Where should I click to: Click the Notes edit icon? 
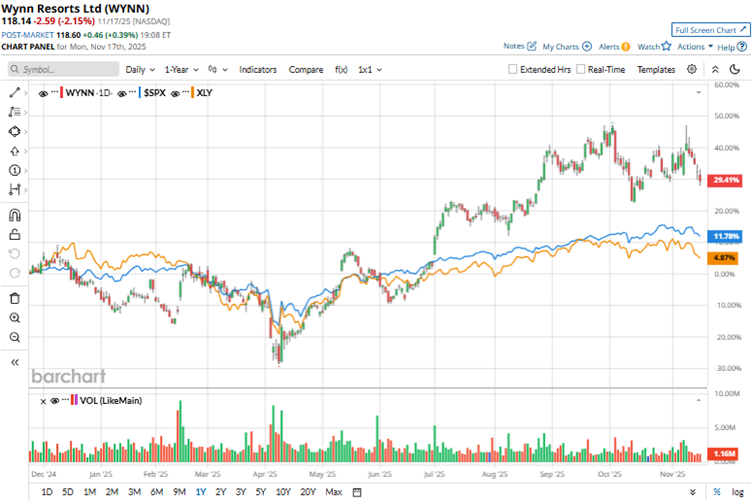click(x=531, y=46)
